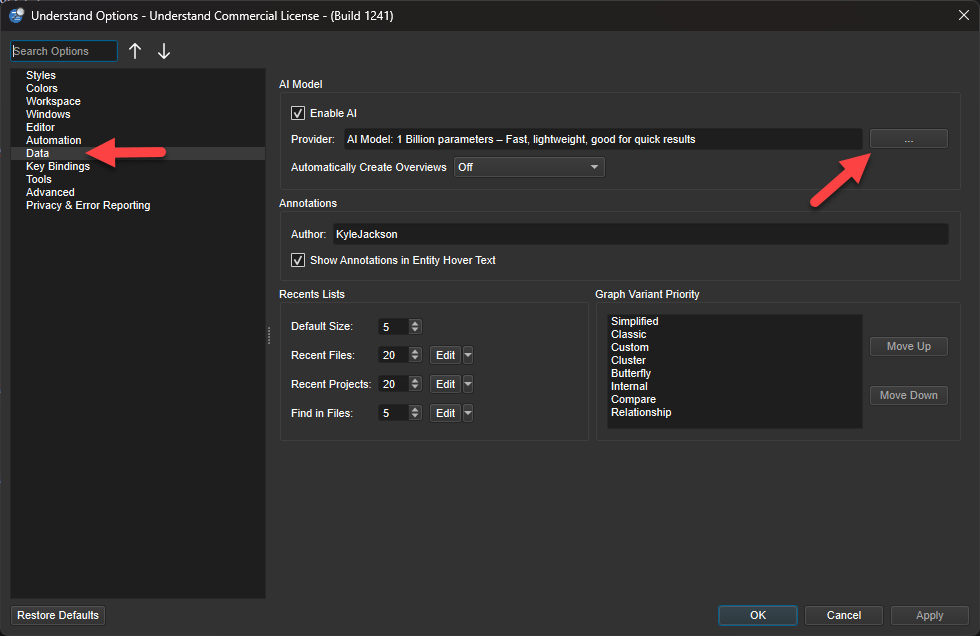This screenshot has width=980, height=636.
Task: Click Edit next to Recent Files
Action: coord(445,355)
